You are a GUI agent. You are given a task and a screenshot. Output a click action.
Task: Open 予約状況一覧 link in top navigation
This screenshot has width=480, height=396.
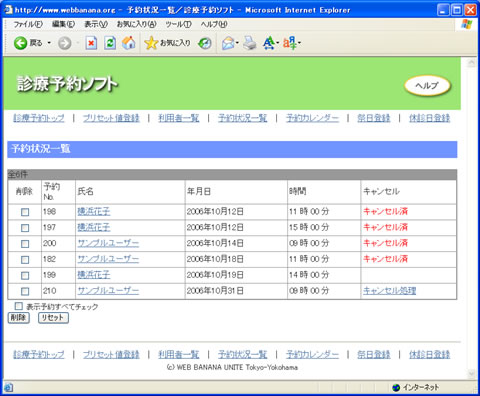coord(243,118)
